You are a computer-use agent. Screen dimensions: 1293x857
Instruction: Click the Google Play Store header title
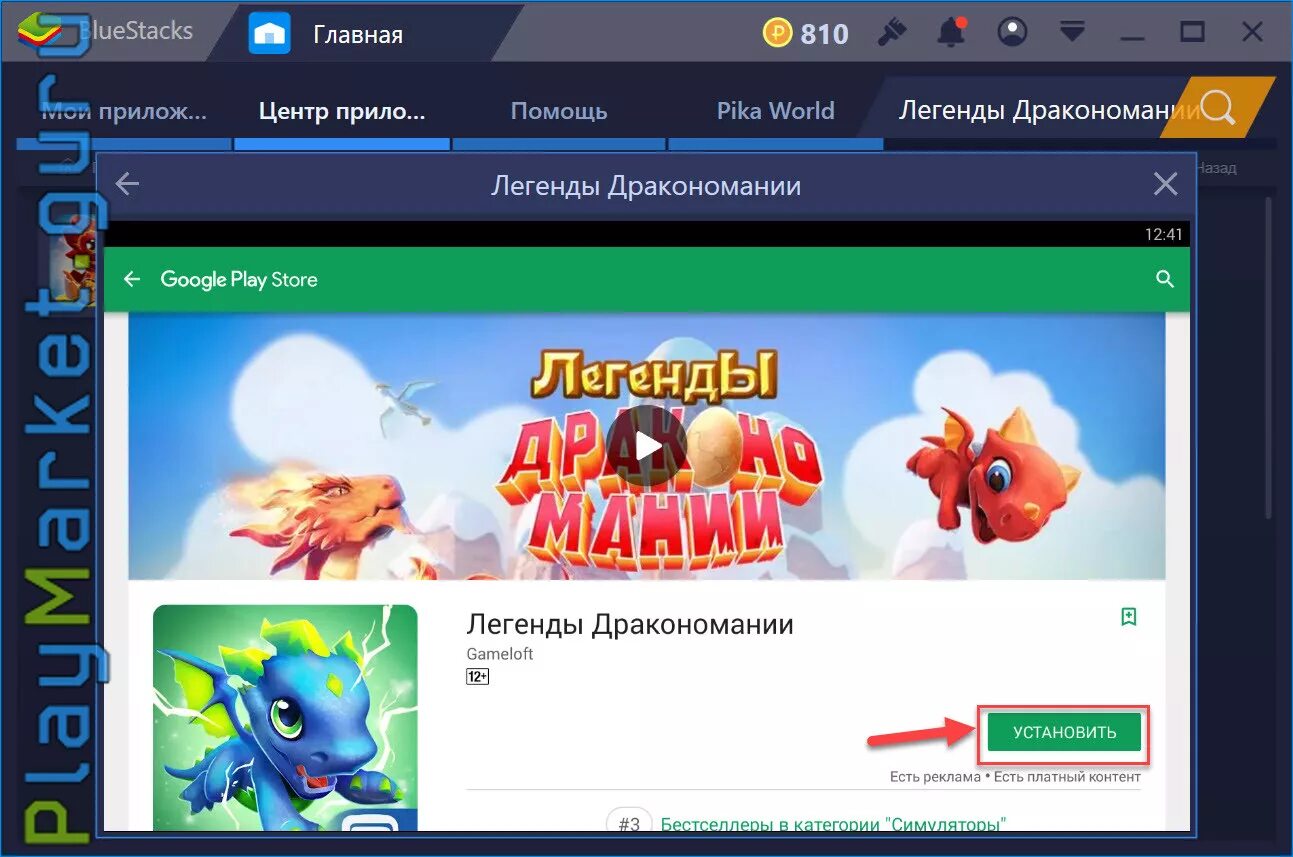(x=239, y=279)
